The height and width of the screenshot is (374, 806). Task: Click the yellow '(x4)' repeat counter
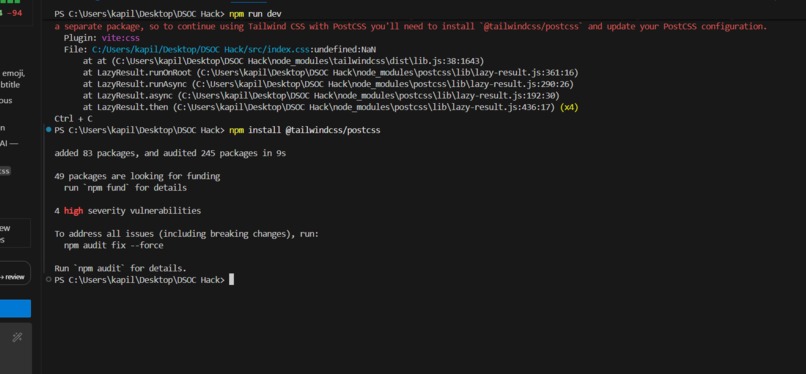(x=570, y=107)
